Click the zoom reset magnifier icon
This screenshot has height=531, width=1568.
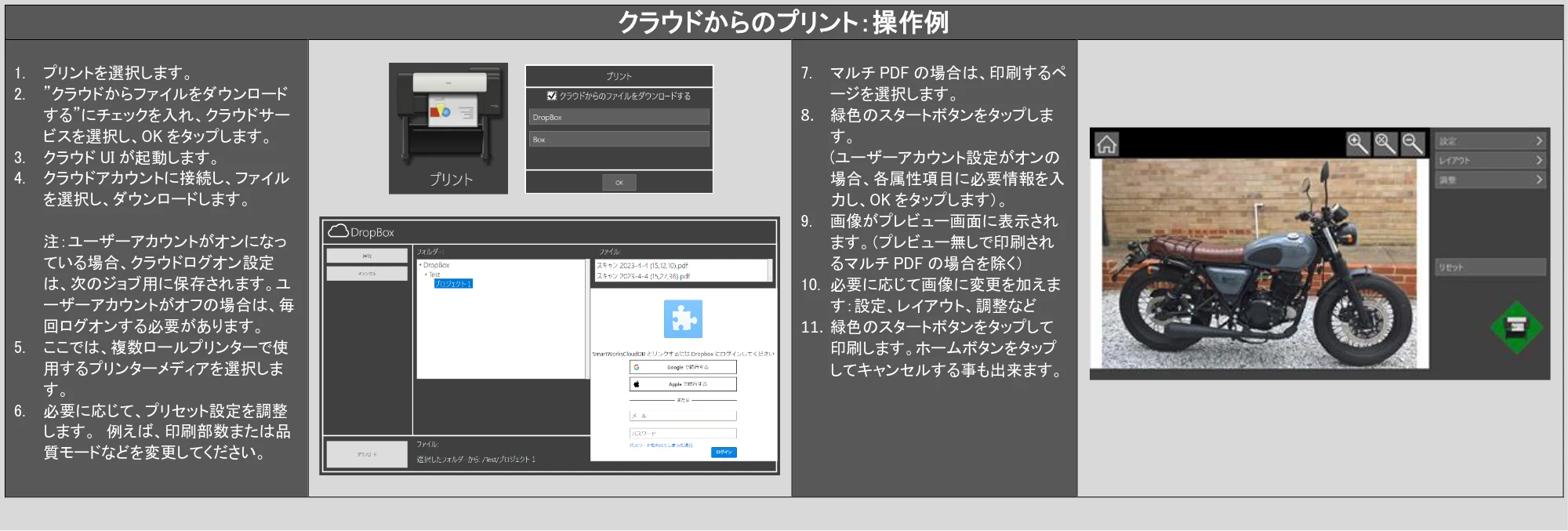pos(1385,144)
